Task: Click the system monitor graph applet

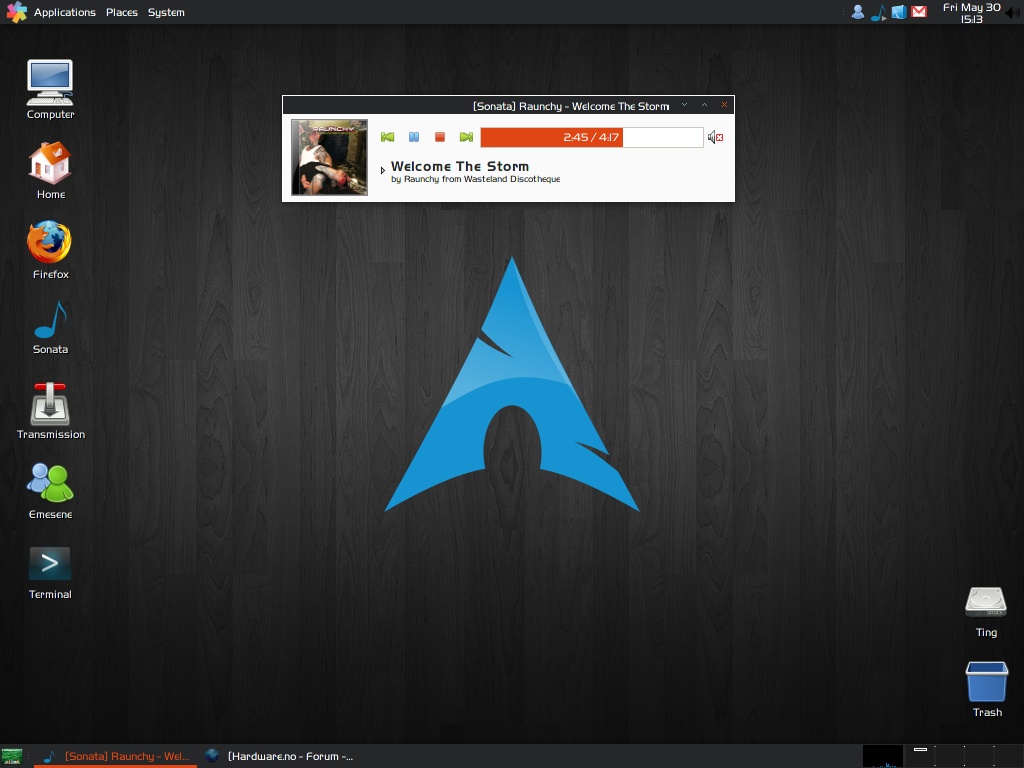Action: 883,756
